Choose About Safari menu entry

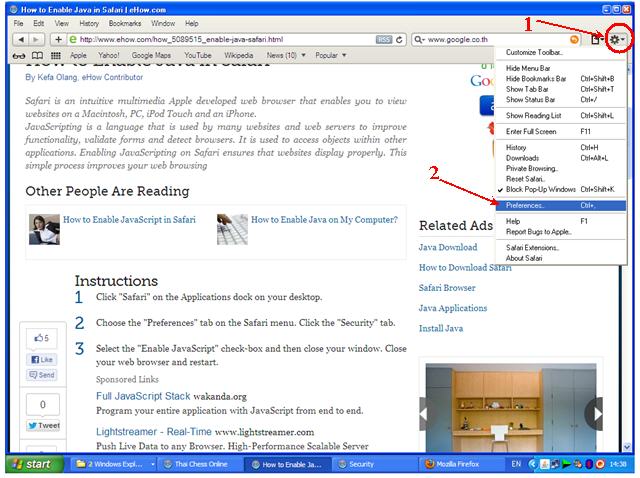[561, 258]
